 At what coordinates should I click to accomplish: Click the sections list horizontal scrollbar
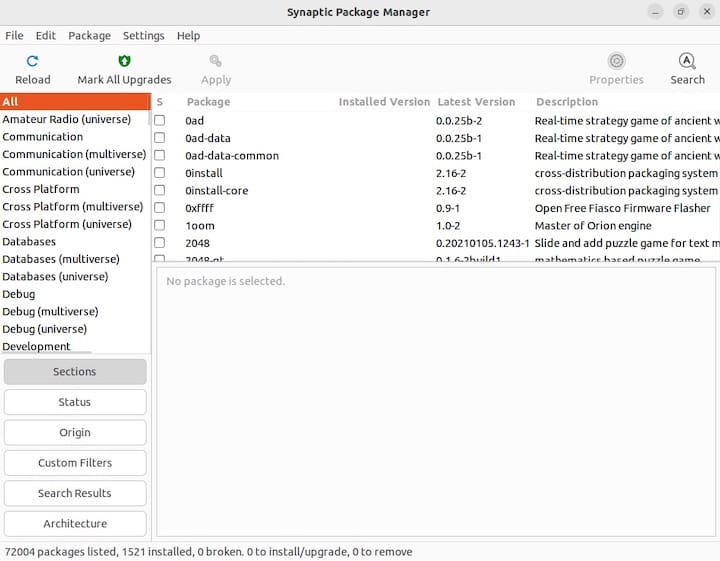46,353
